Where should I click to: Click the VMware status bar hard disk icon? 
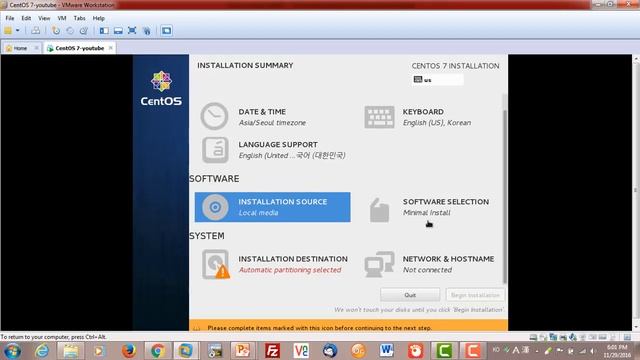click(533, 337)
